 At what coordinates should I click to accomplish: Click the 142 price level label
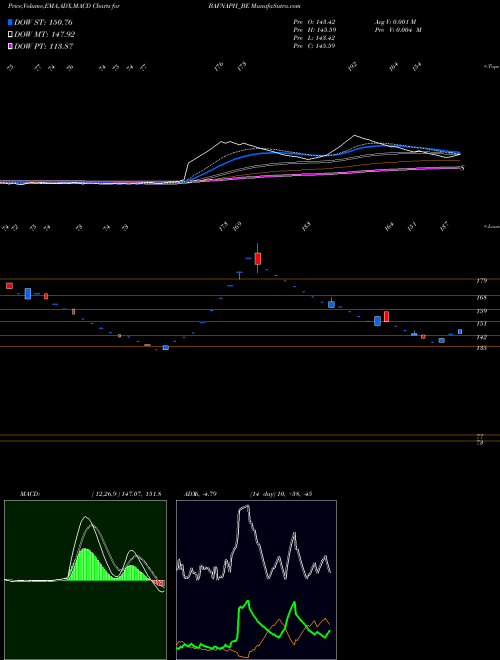482,338
